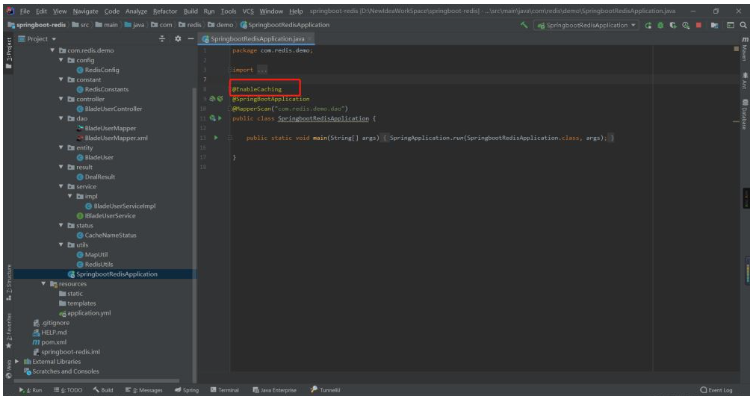Select CacheNameStatus in tree
The height and width of the screenshot is (396, 751).
106,235
